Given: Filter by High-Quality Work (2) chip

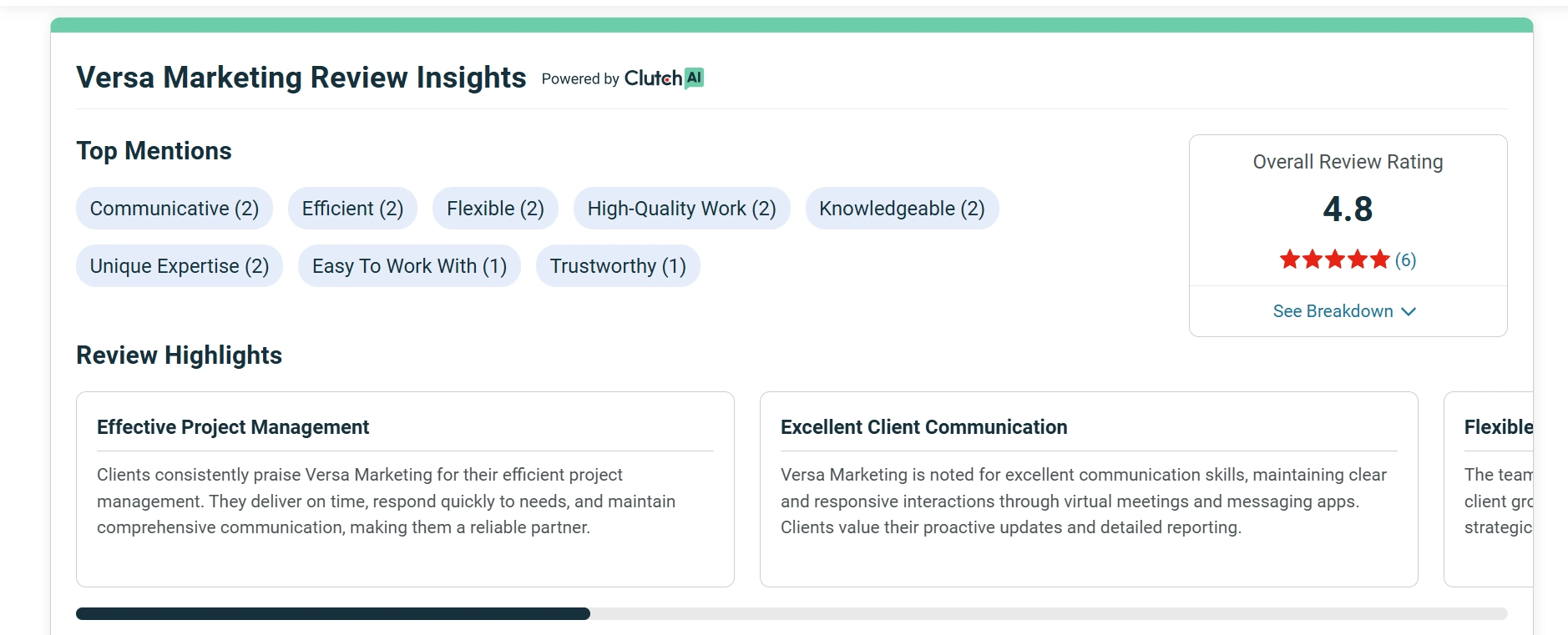Looking at the screenshot, I should pos(681,209).
